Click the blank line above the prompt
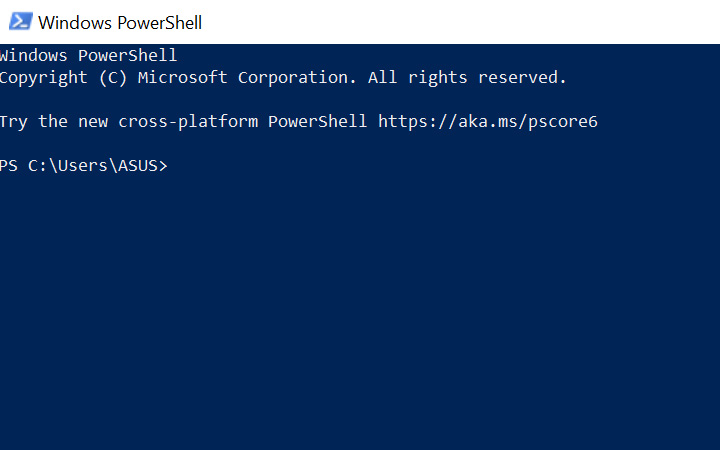720x450 pixels. click(x=360, y=144)
